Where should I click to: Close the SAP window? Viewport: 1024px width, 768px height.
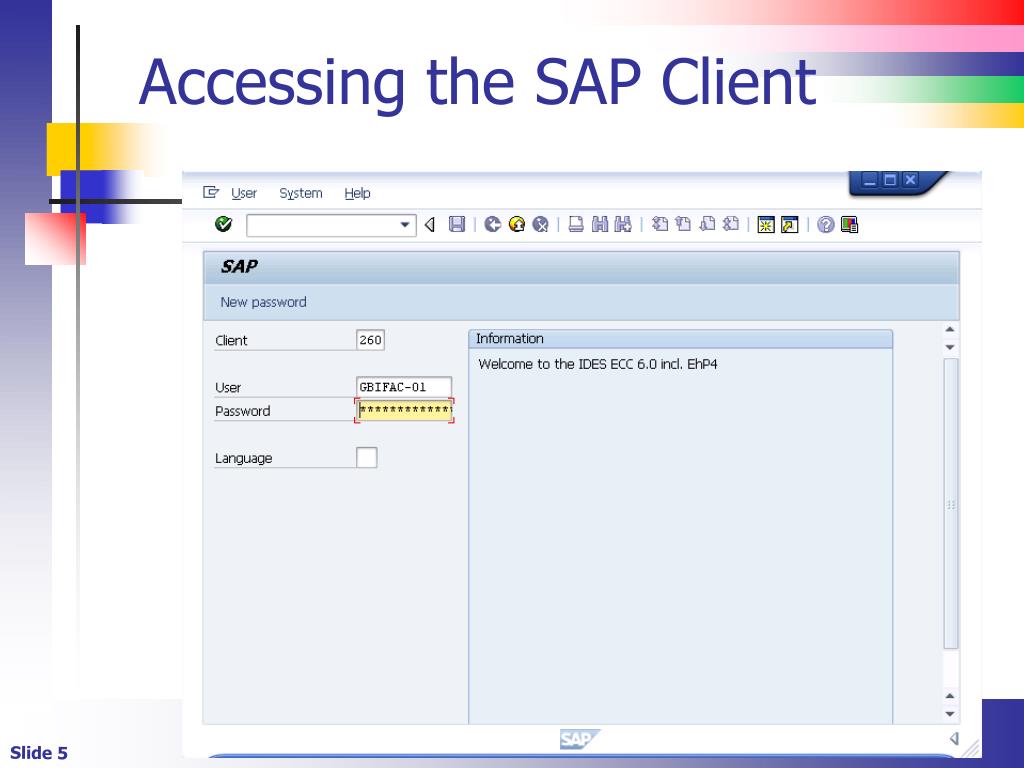click(910, 180)
